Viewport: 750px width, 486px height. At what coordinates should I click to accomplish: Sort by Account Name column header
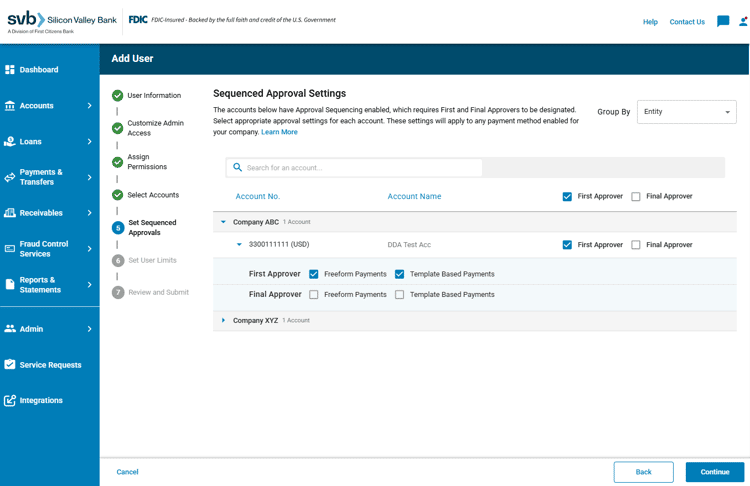click(414, 197)
